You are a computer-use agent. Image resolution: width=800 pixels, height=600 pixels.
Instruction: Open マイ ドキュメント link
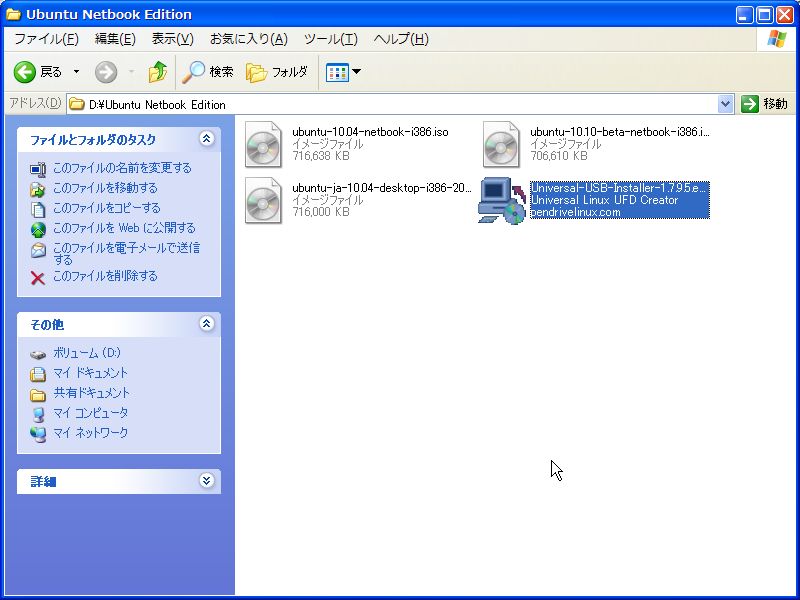point(91,373)
